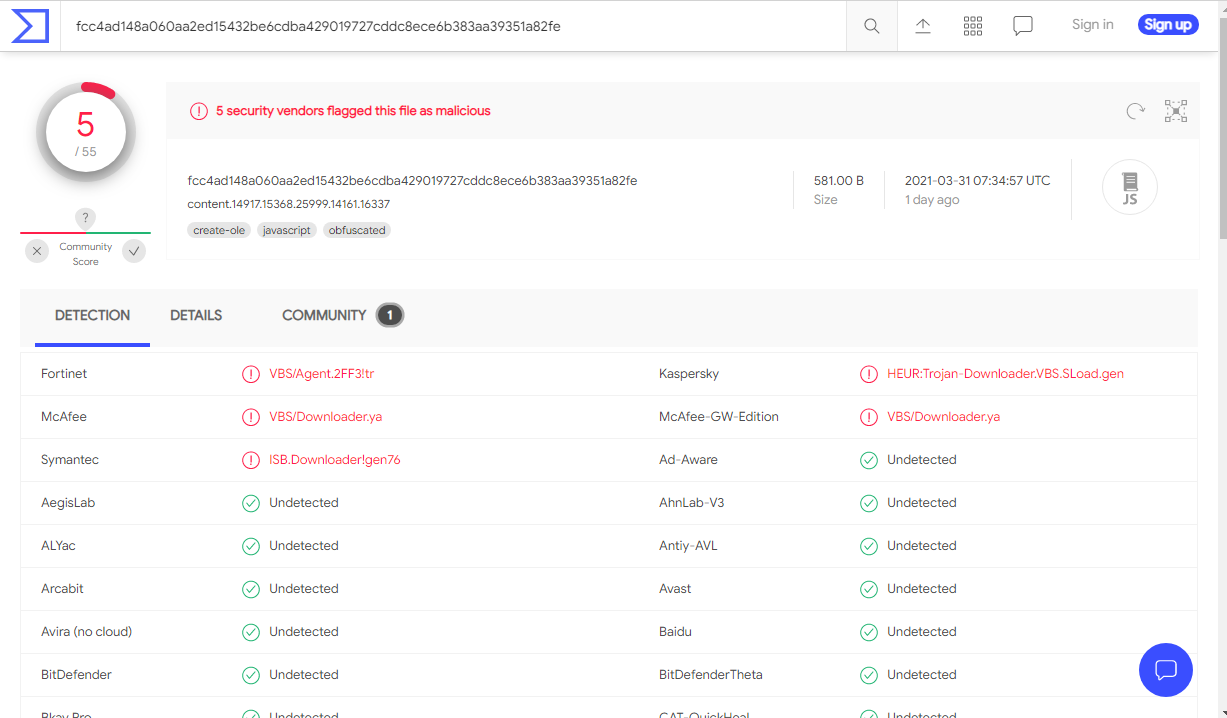Open the comments speech bubble icon in header
Image resolution: width=1227 pixels, height=718 pixels.
(1023, 26)
